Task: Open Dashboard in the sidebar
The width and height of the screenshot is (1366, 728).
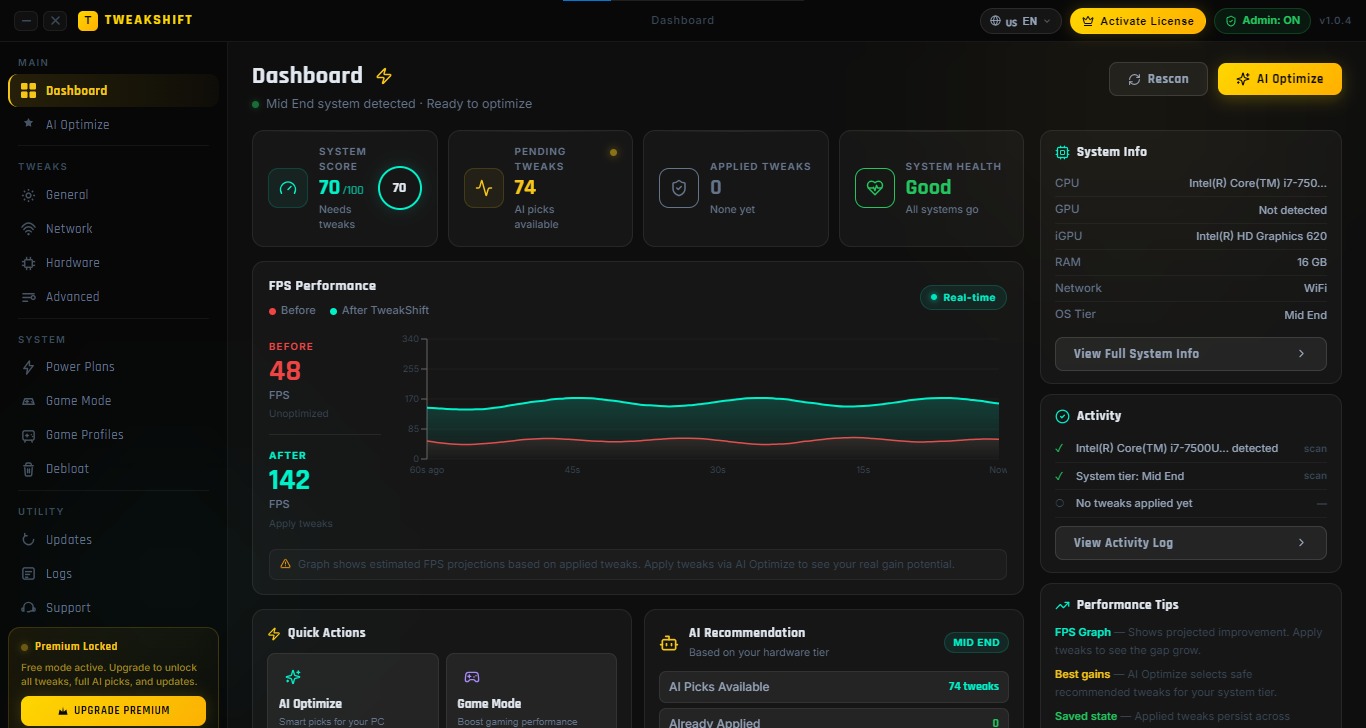Action: 113,90
